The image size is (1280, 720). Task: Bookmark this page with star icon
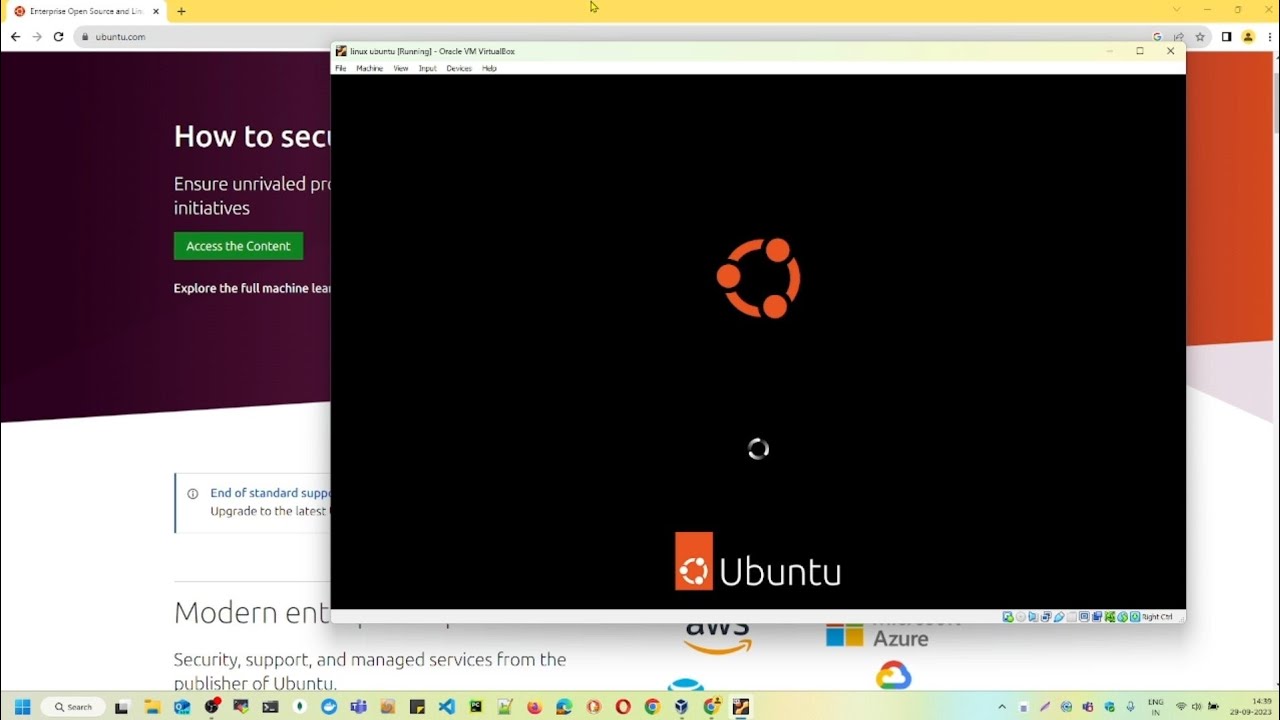(1200, 37)
